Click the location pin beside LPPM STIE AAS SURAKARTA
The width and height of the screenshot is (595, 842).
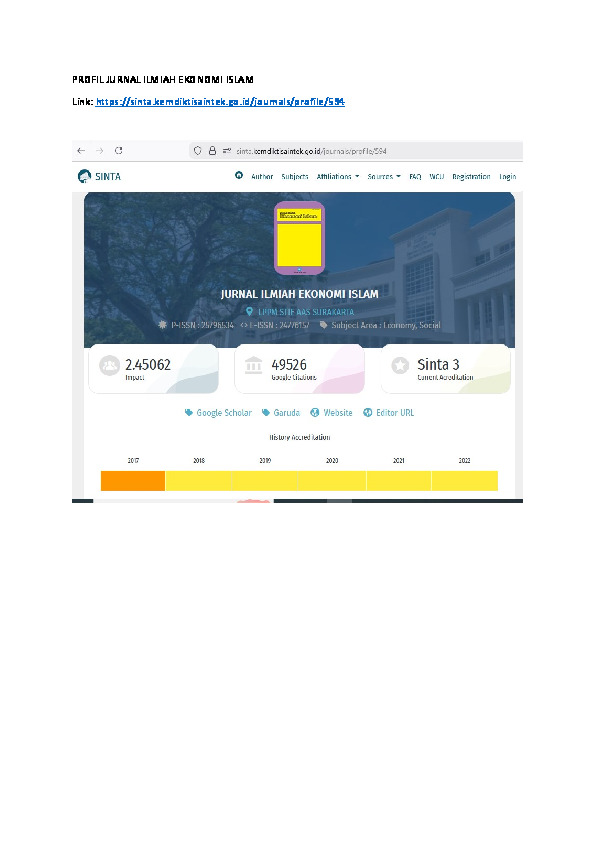[x=249, y=311]
